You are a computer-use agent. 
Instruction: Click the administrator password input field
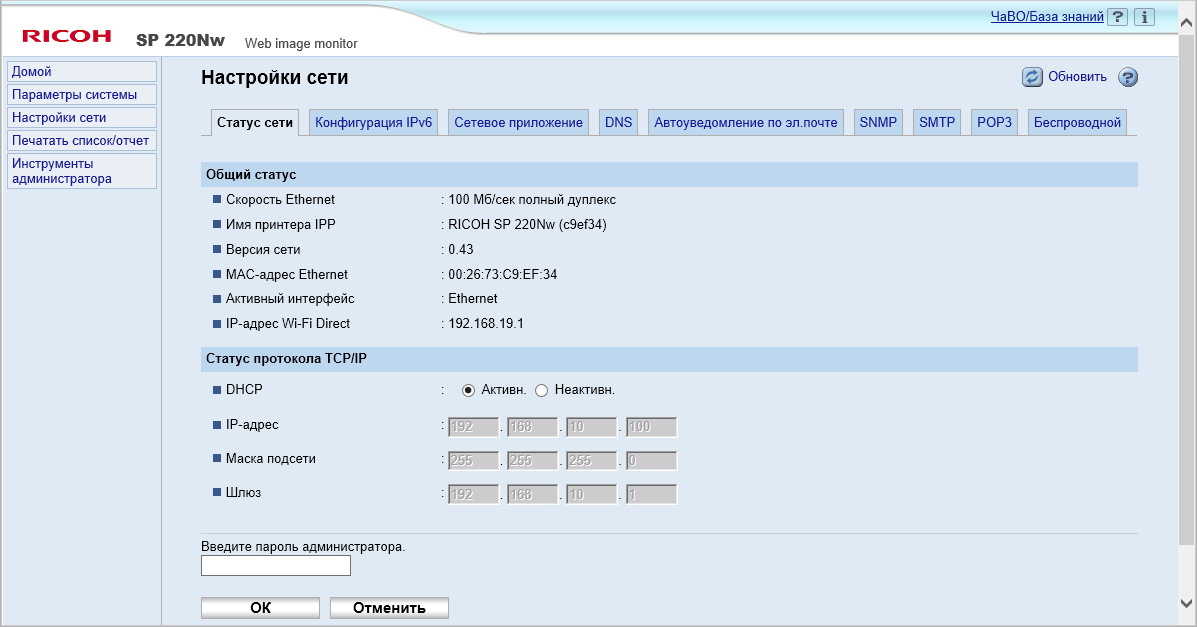[x=276, y=566]
